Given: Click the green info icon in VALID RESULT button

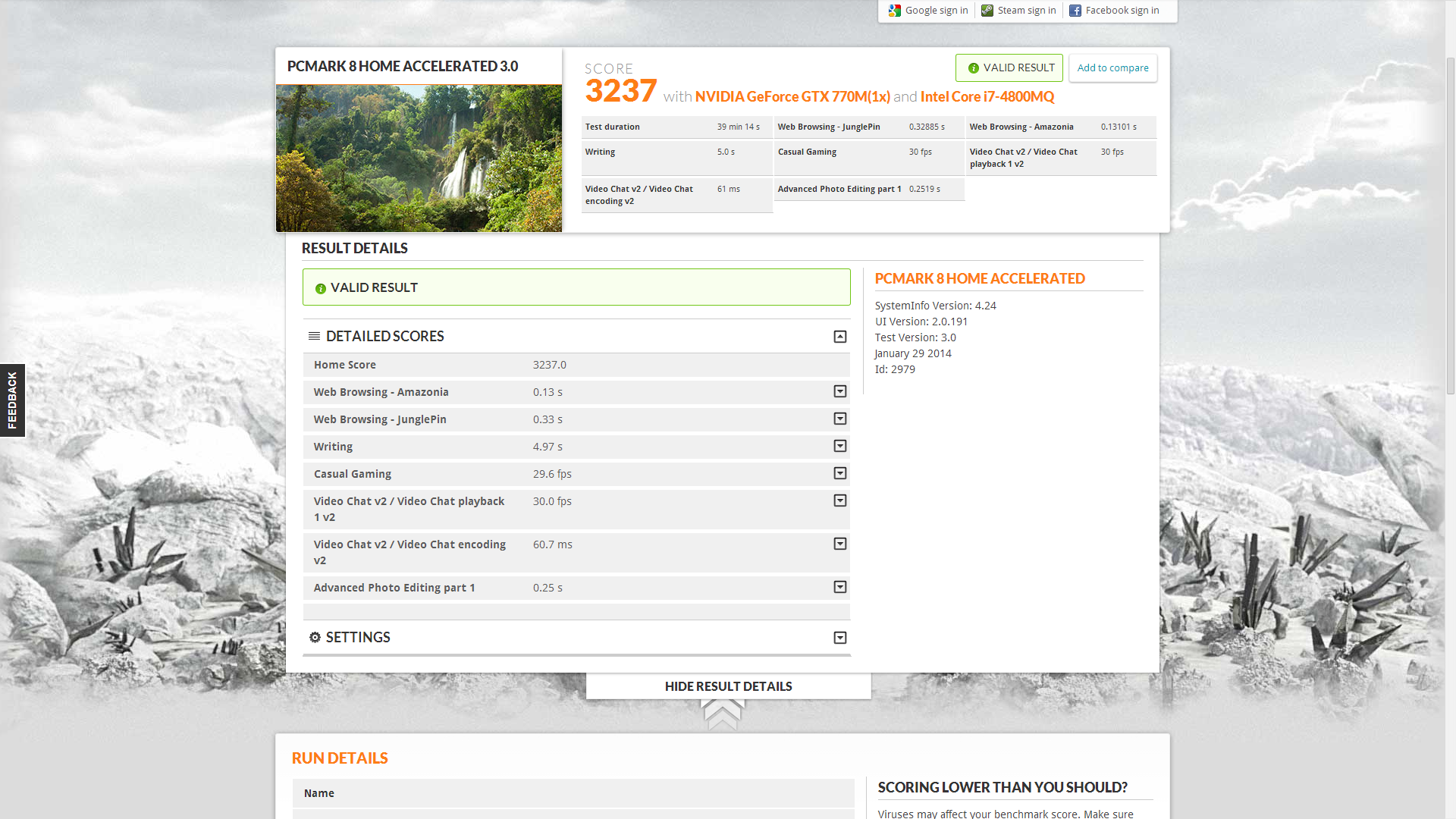Looking at the screenshot, I should click(974, 68).
